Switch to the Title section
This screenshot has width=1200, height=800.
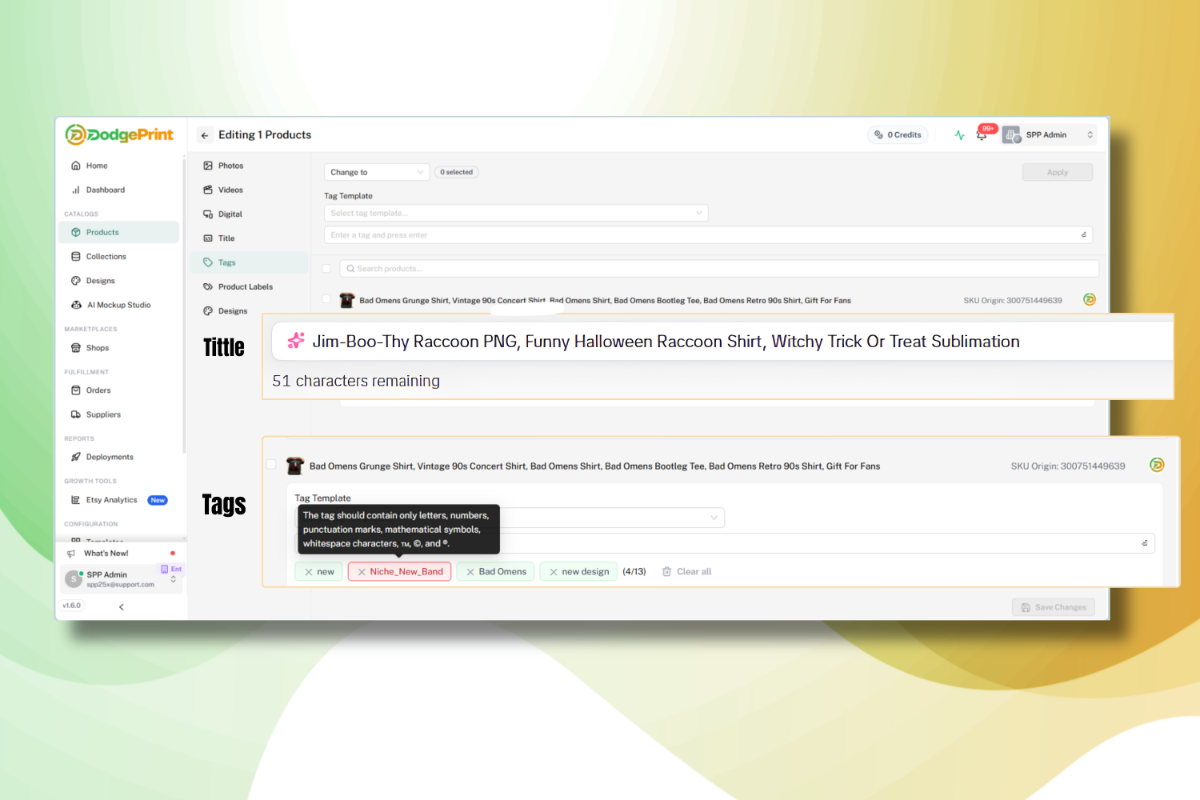226,238
